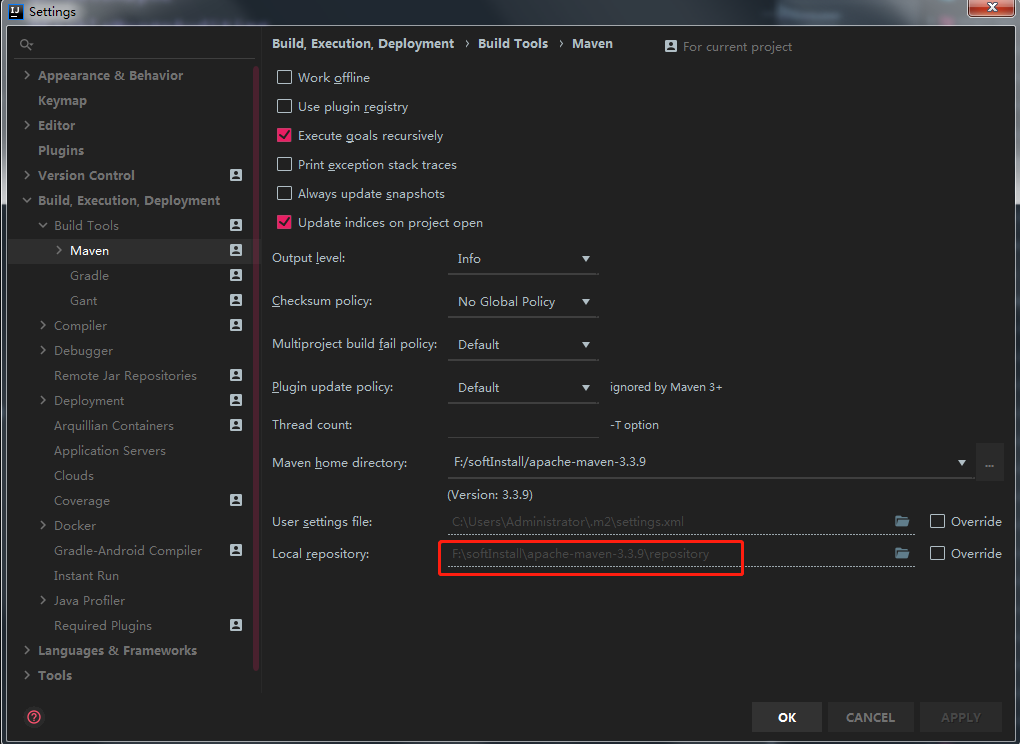Click the project-level icon beside Compiler
The height and width of the screenshot is (744, 1020).
pos(236,325)
